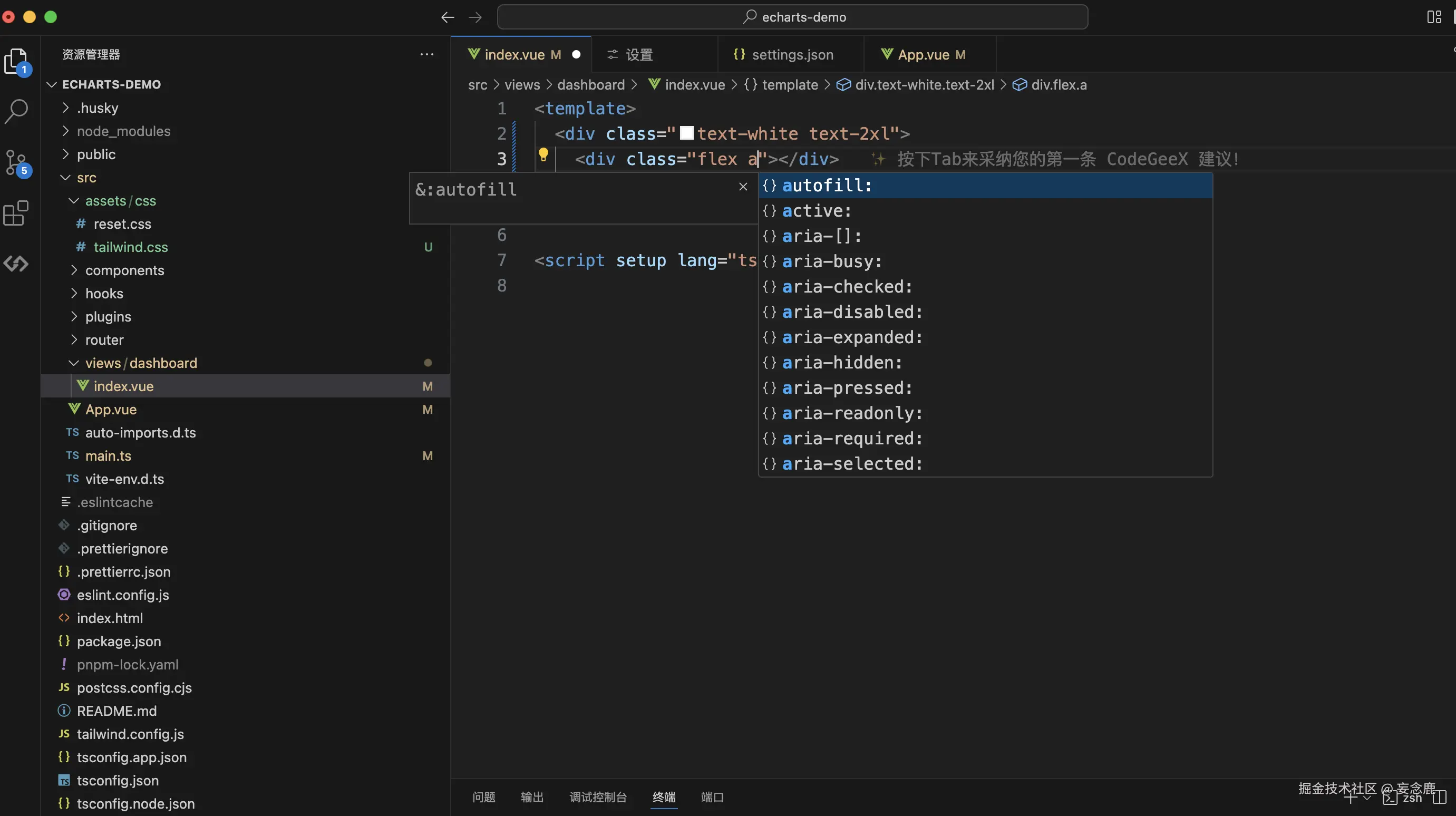Screen dimensions: 1456x816
Task: Open tailwind.config.js in the file tree
Action: [130, 734]
